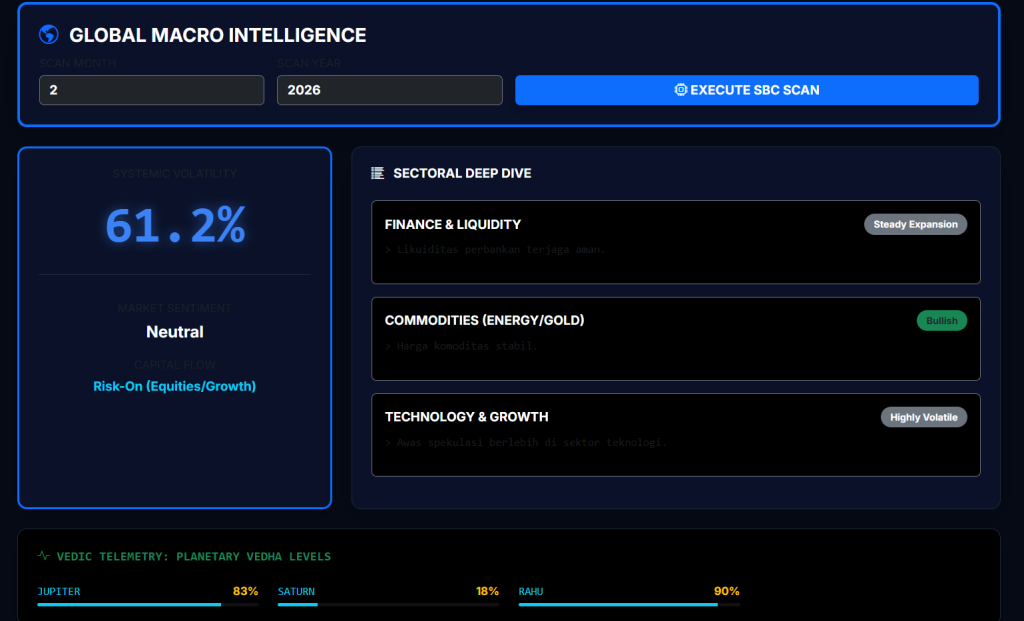This screenshot has width=1024, height=621.
Task: Select the Commodities (Energy/Gold) heading
Action: pos(484,320)
